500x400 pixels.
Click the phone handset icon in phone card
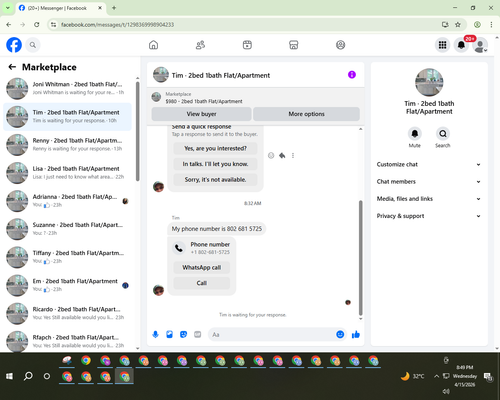point(179,248)
